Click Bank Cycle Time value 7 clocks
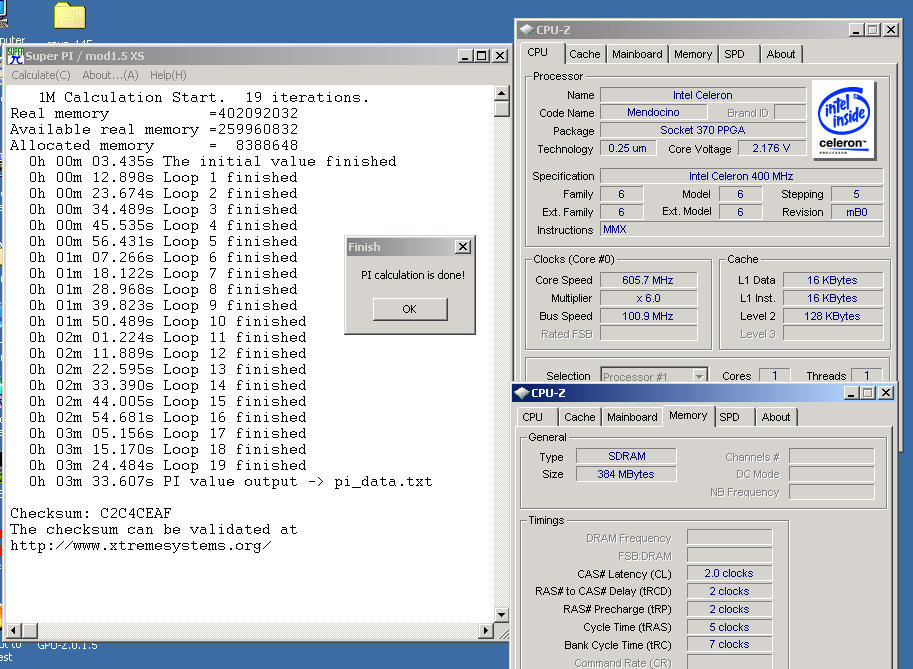 point(729,645)
